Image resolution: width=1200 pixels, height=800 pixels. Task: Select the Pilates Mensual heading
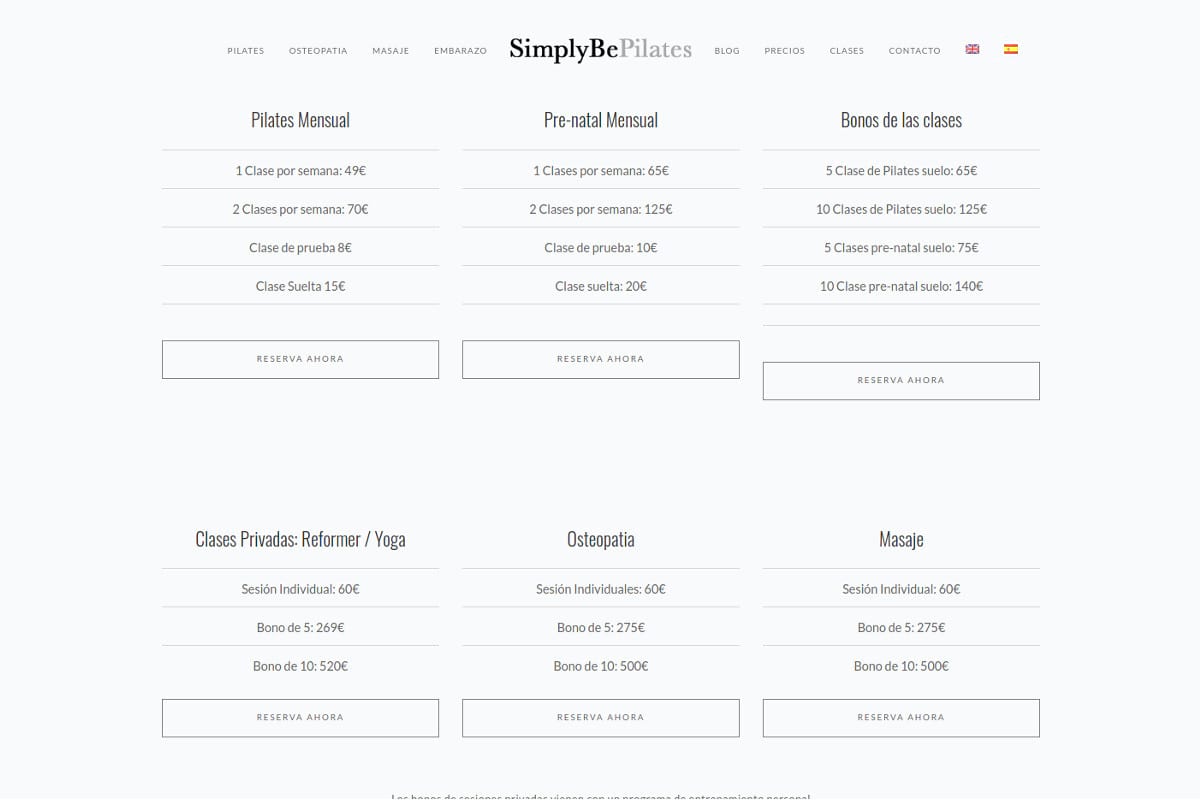[x=300, y=120]
